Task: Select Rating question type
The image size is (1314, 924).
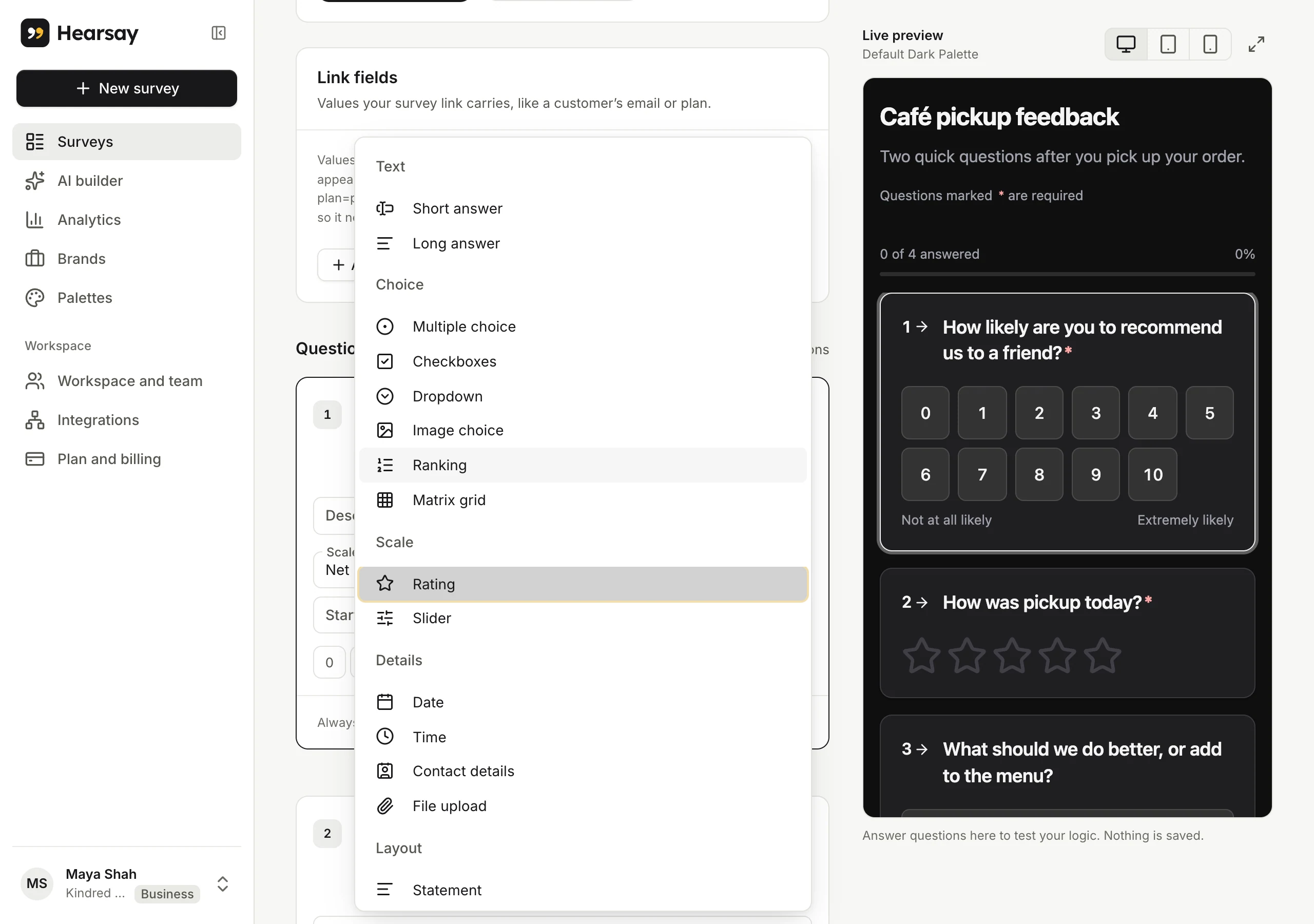Action: click(x=583, y=584)
